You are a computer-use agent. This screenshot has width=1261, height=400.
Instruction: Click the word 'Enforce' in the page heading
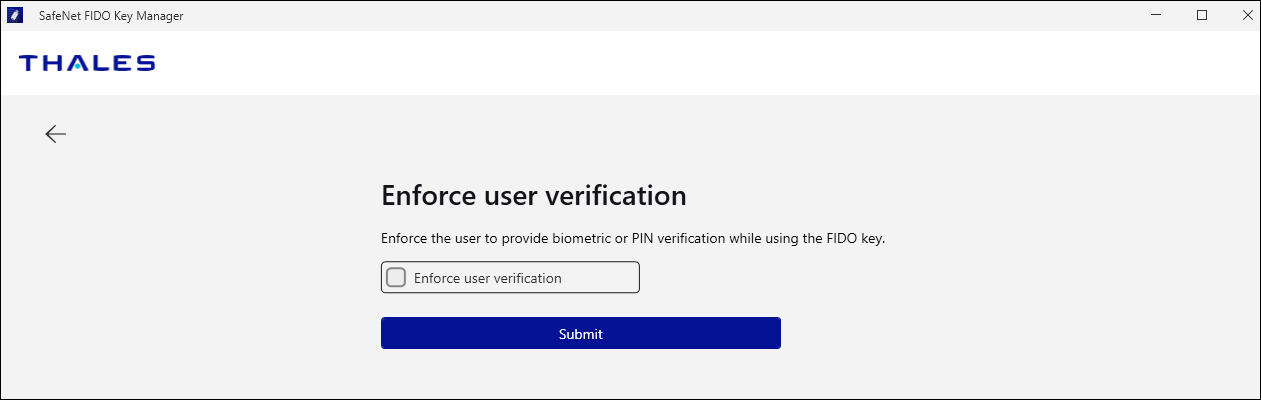pyautogui.click(x=428, y=195)
